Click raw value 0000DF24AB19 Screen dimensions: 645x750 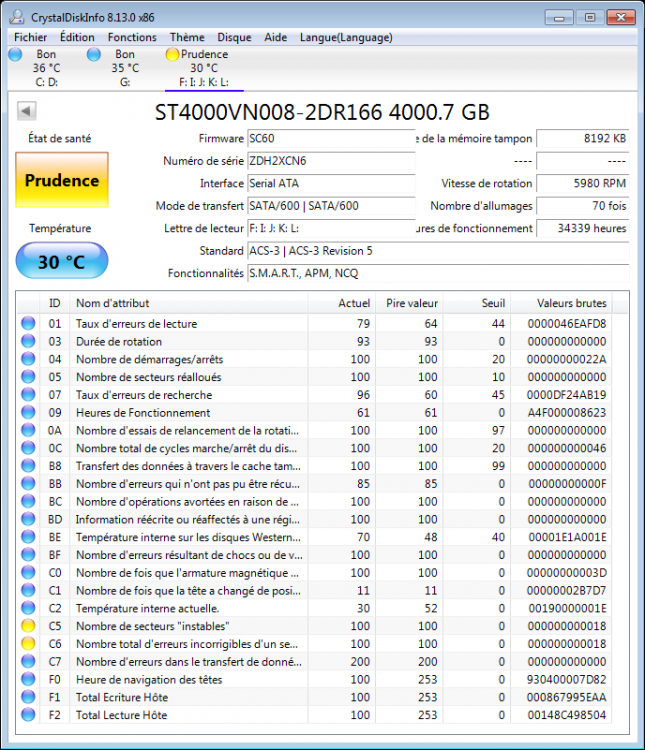(567, 395)
